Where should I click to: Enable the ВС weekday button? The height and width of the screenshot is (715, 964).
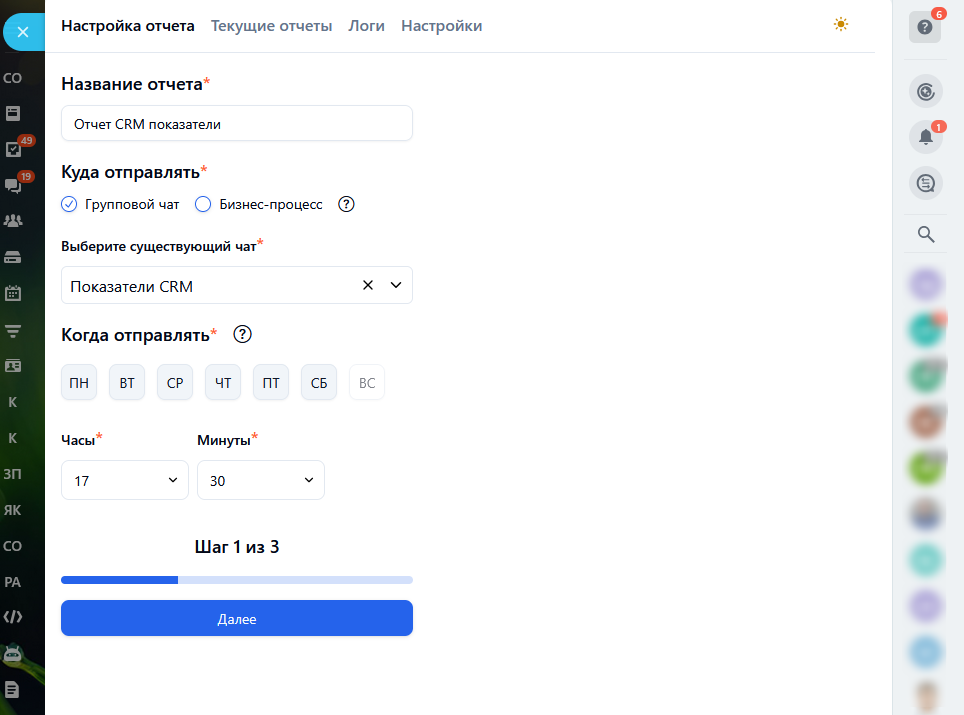[367, 382]
